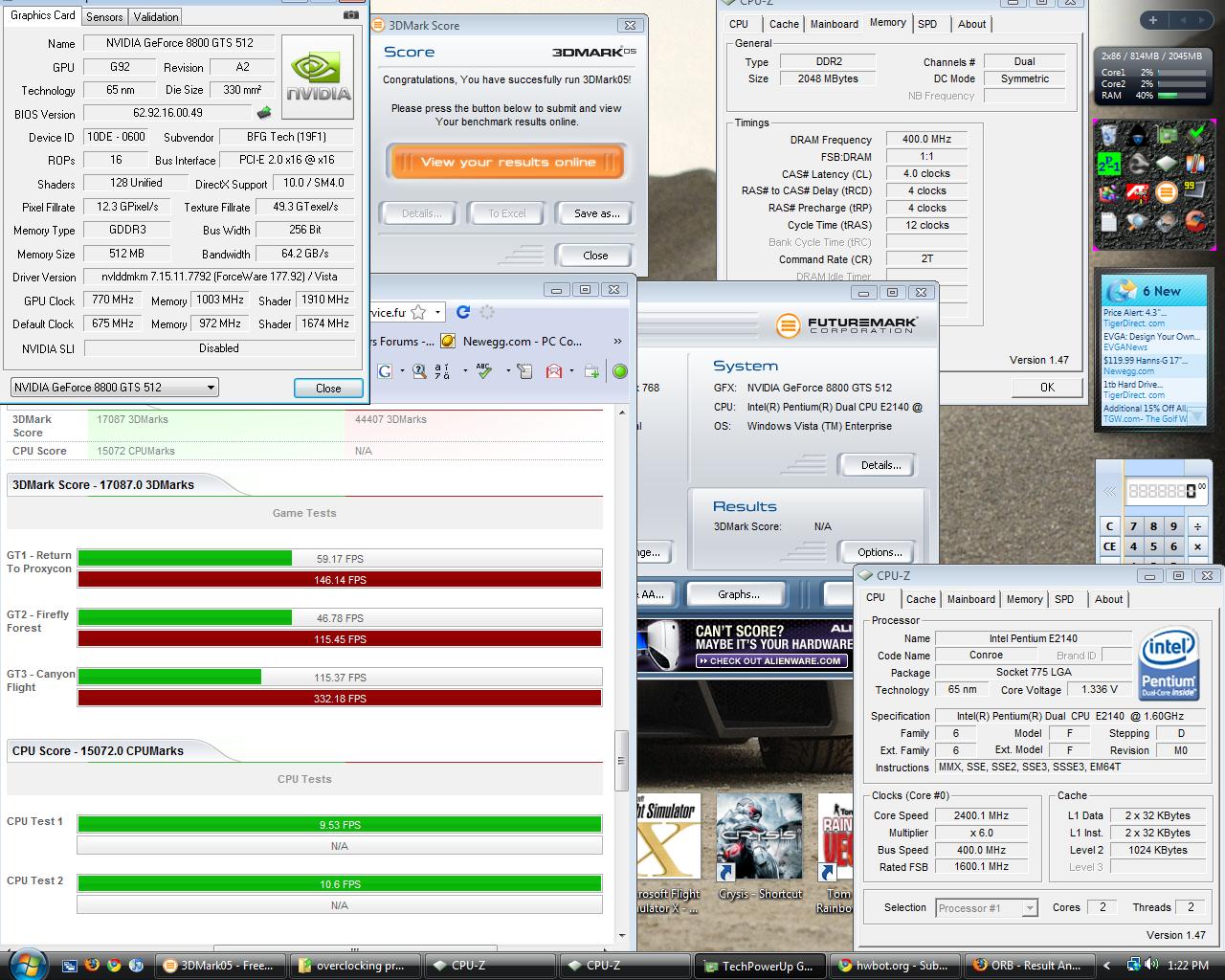Click Save as in the 3DMark Score dialog
The width and height of the screenshot is (1225, 980).
point(596,213)
